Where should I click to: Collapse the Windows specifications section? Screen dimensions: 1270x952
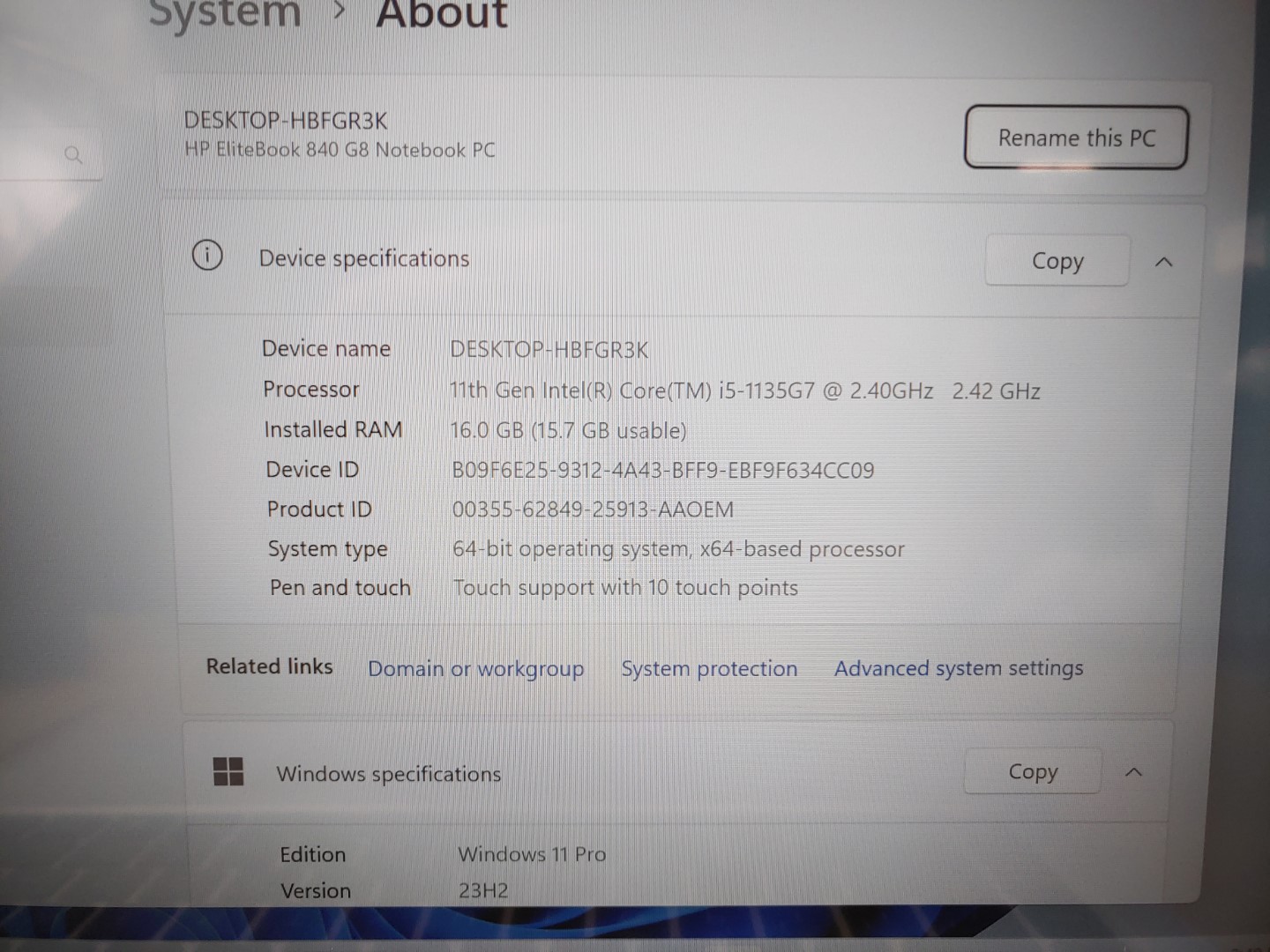(1134, 772)
